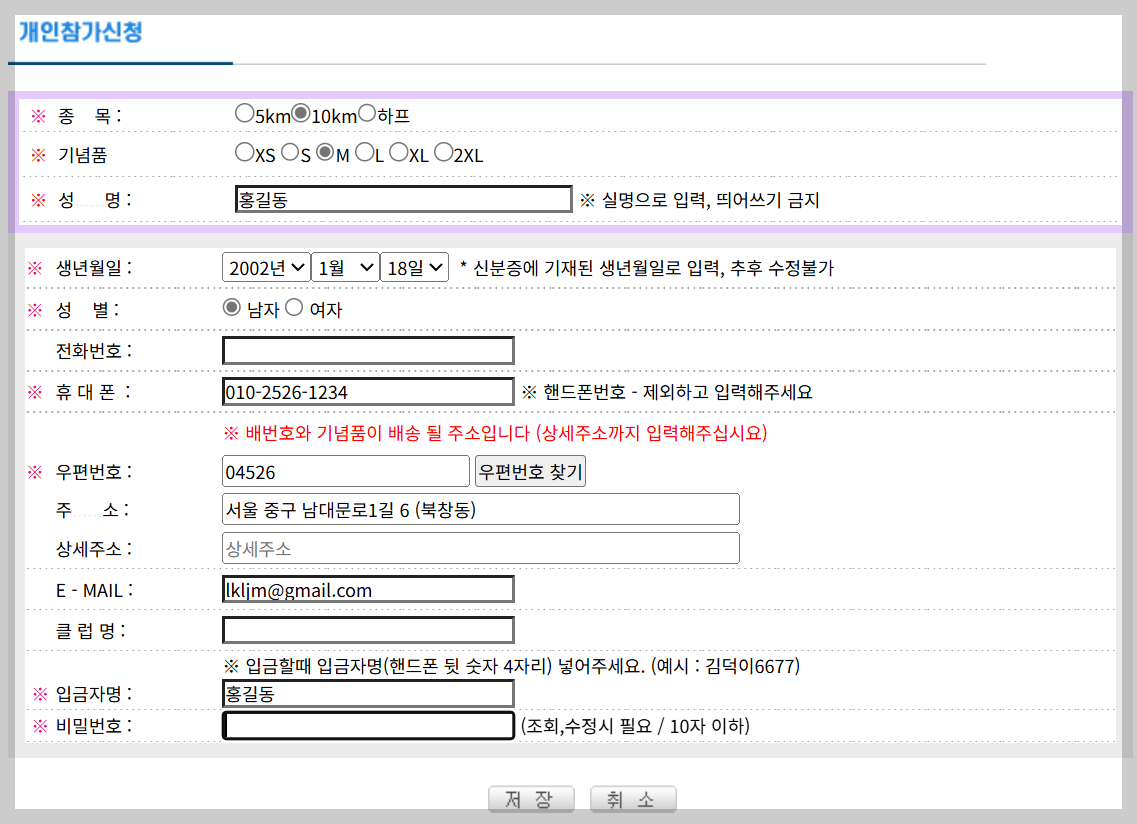The width and height of the screenshot is (1137, 824).
Task: Open the birth month dropdown 1월
Action: point(345,268)
